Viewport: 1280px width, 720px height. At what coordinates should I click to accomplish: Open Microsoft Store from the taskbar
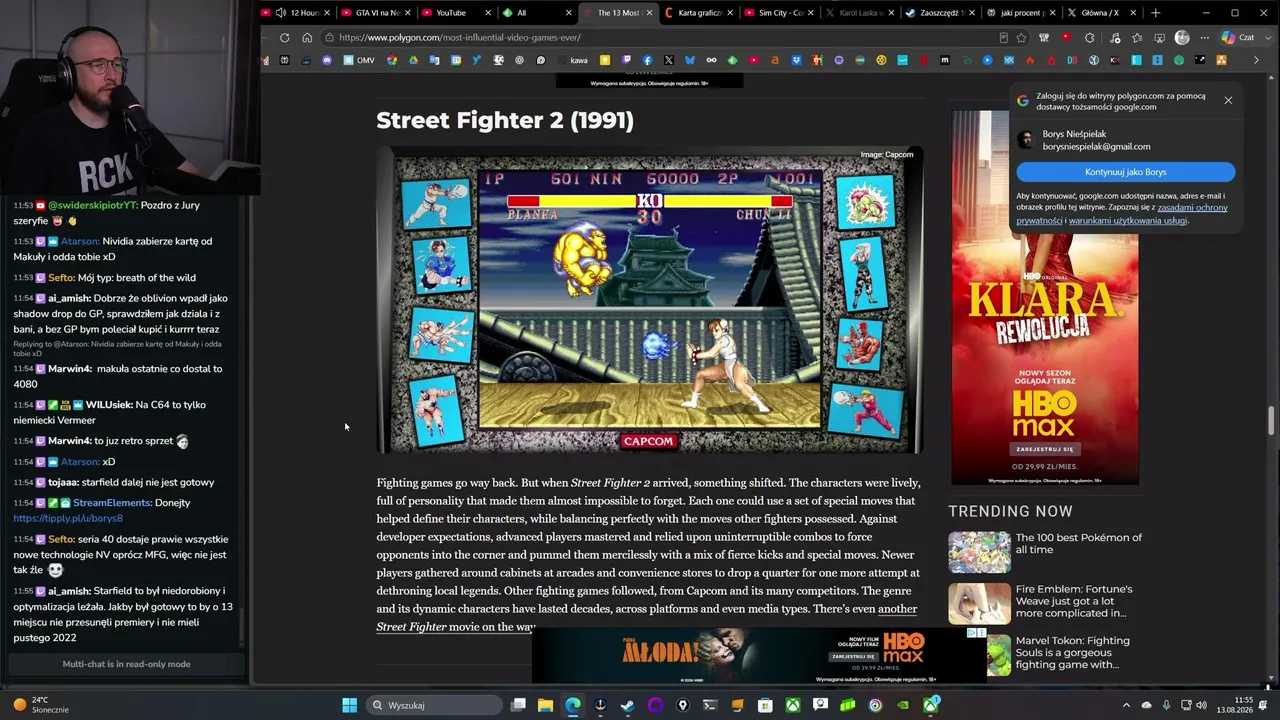coord(765,705)
